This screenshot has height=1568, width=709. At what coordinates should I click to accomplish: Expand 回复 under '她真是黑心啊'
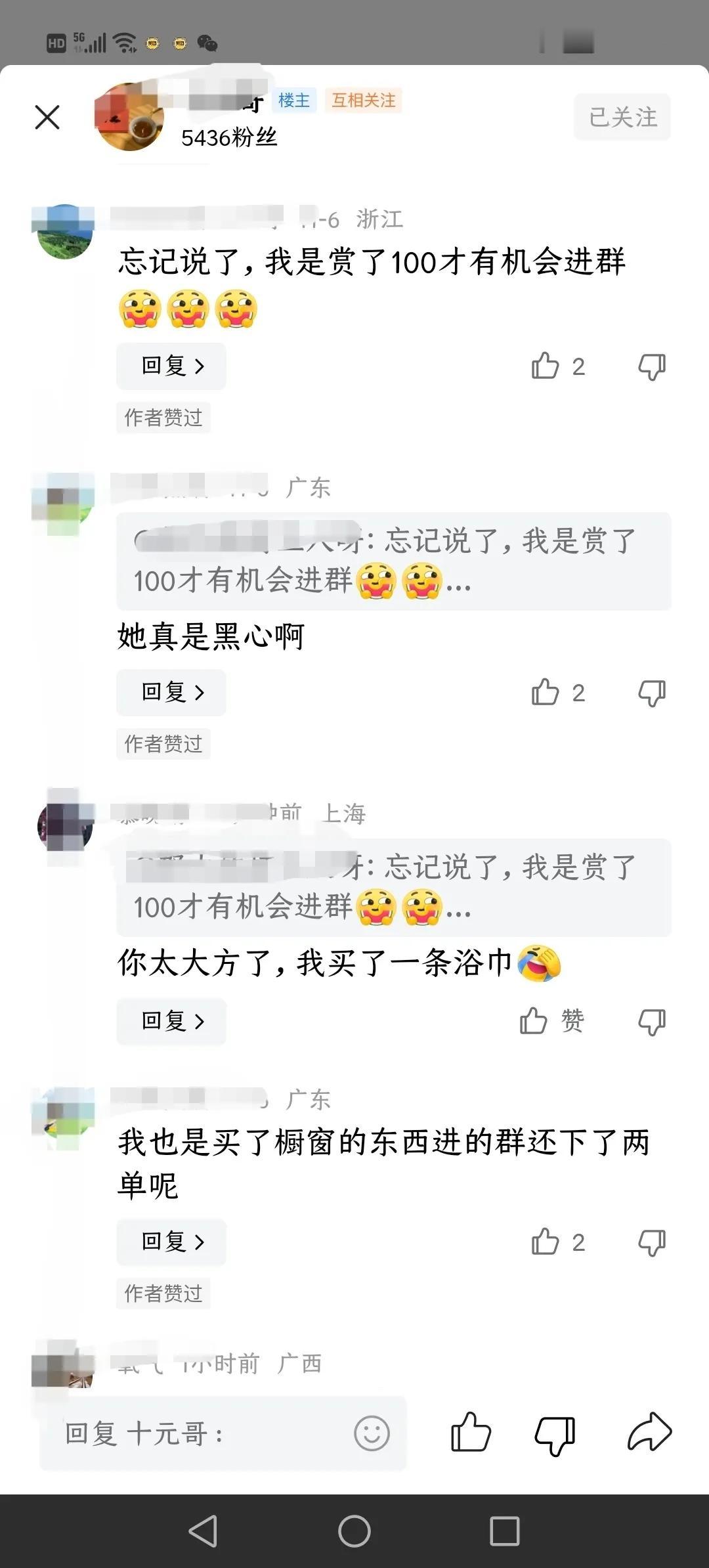171,692
